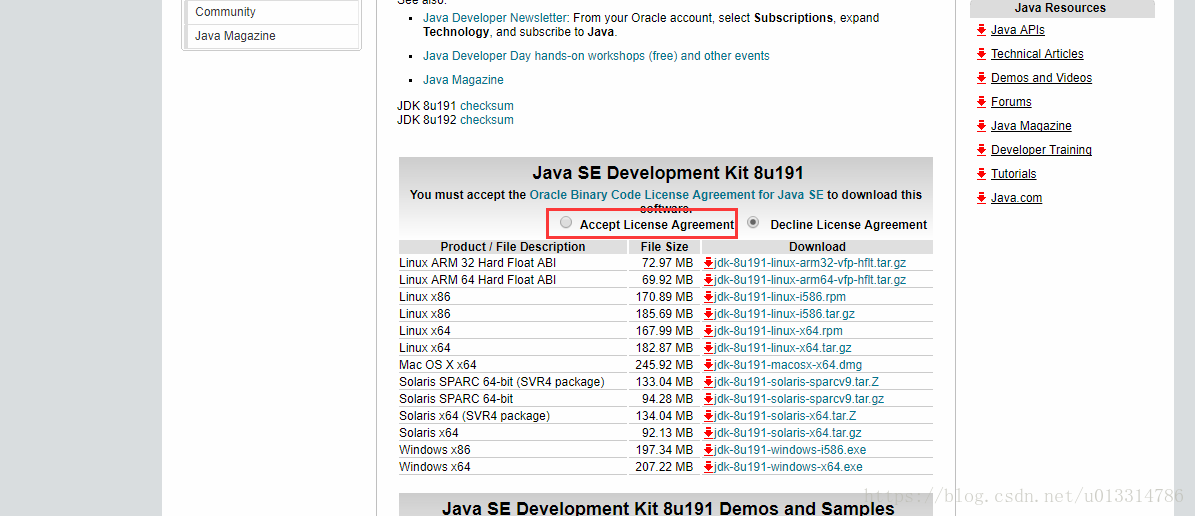Open Community in the left sidebar
Image resolution: width=1195 pixels, height=516 pixels.
click(225, 12)
